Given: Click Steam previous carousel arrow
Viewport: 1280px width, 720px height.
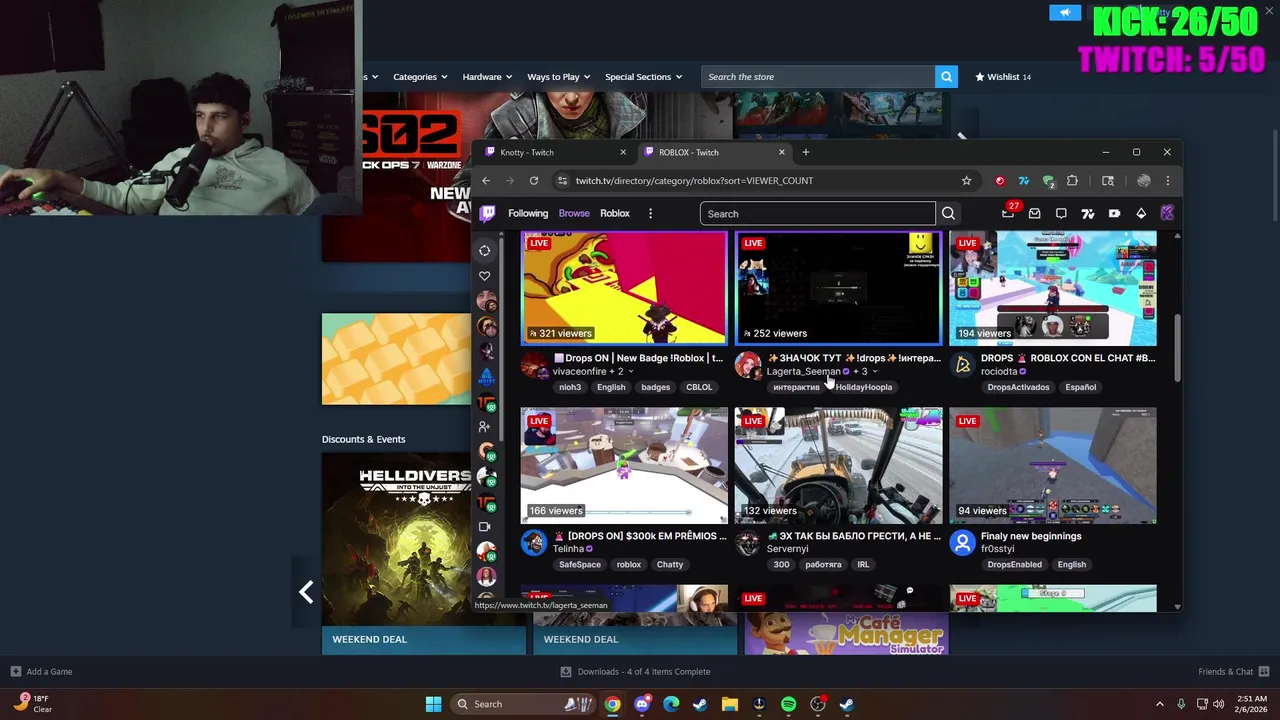Looking at the screenshot, I should 306,592.
